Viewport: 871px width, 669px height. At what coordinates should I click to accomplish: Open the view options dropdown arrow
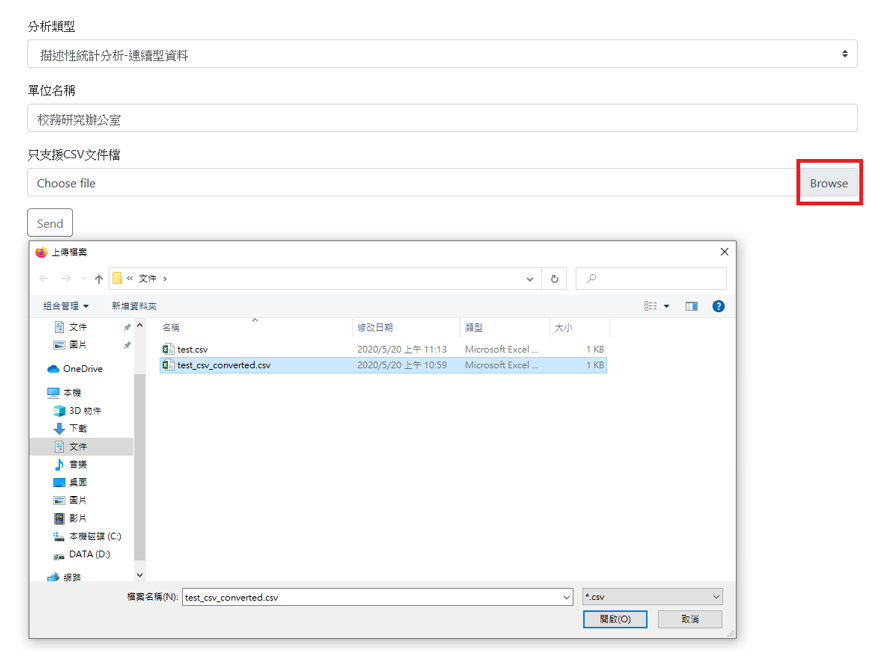click(667, 306)
